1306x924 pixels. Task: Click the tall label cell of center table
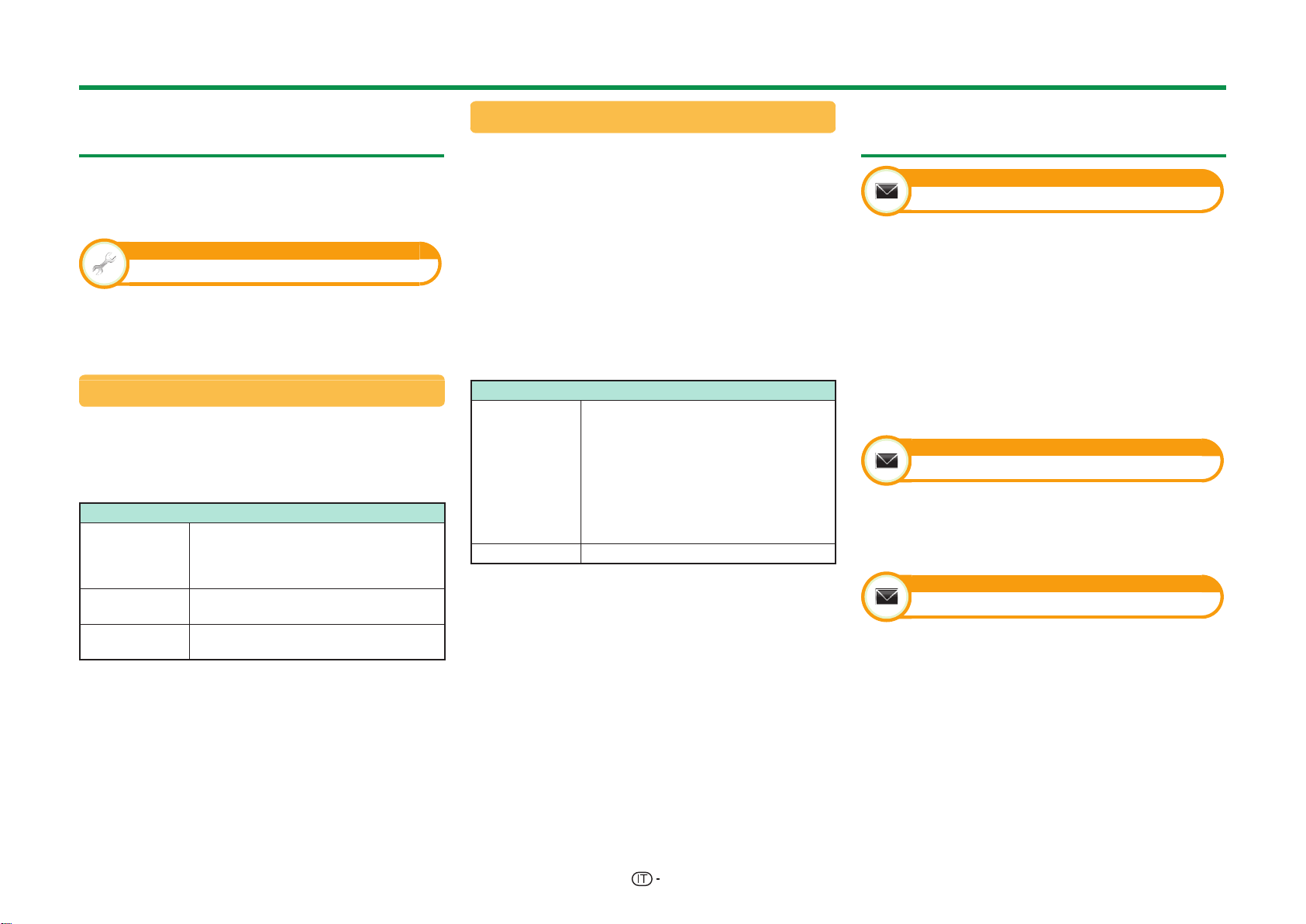[526, 471]
